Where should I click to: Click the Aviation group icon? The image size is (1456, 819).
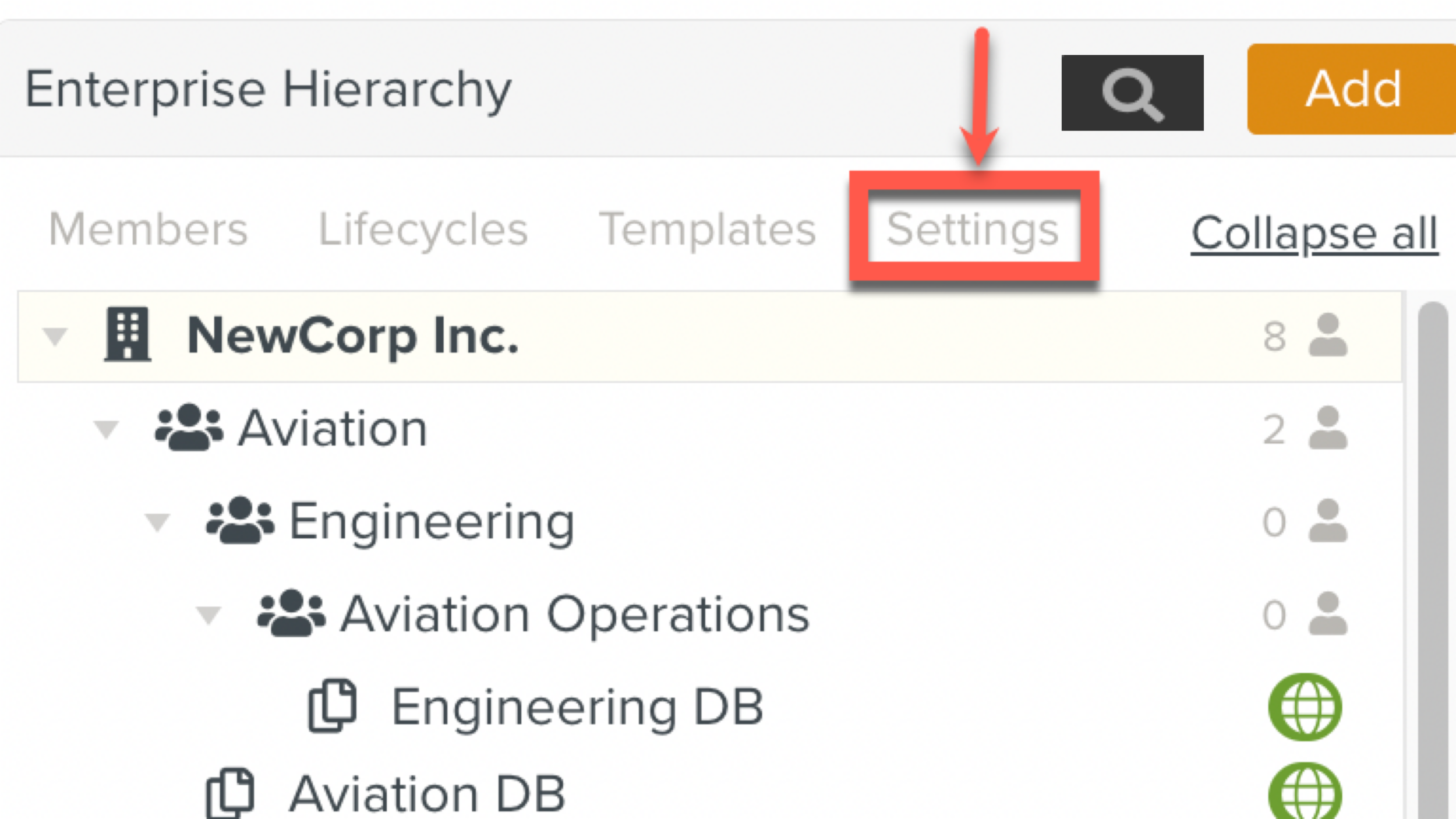point(189,428)
